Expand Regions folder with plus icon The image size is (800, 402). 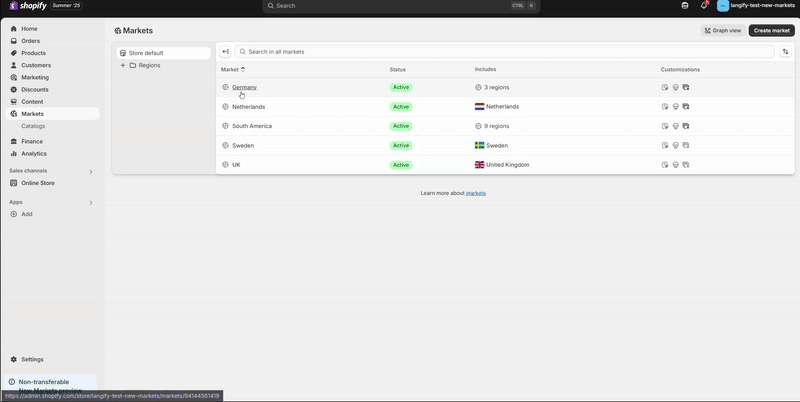point(123,65)
